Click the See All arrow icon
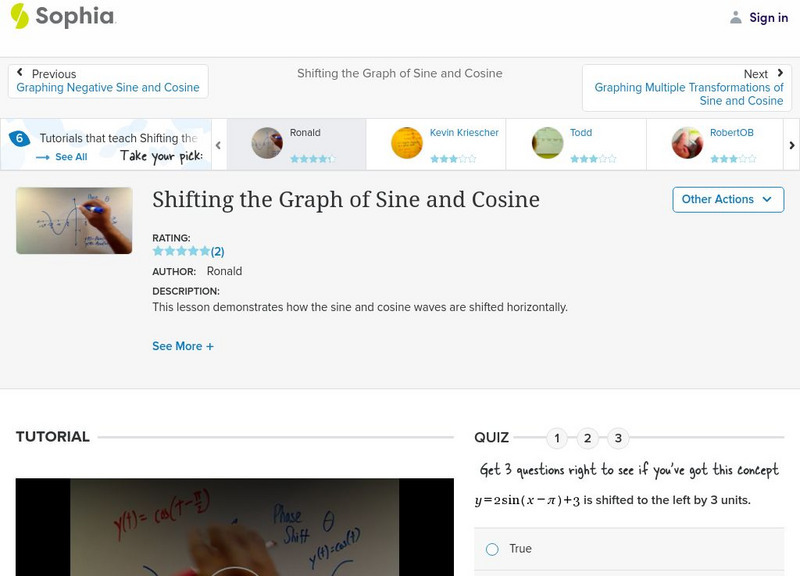 41,155
